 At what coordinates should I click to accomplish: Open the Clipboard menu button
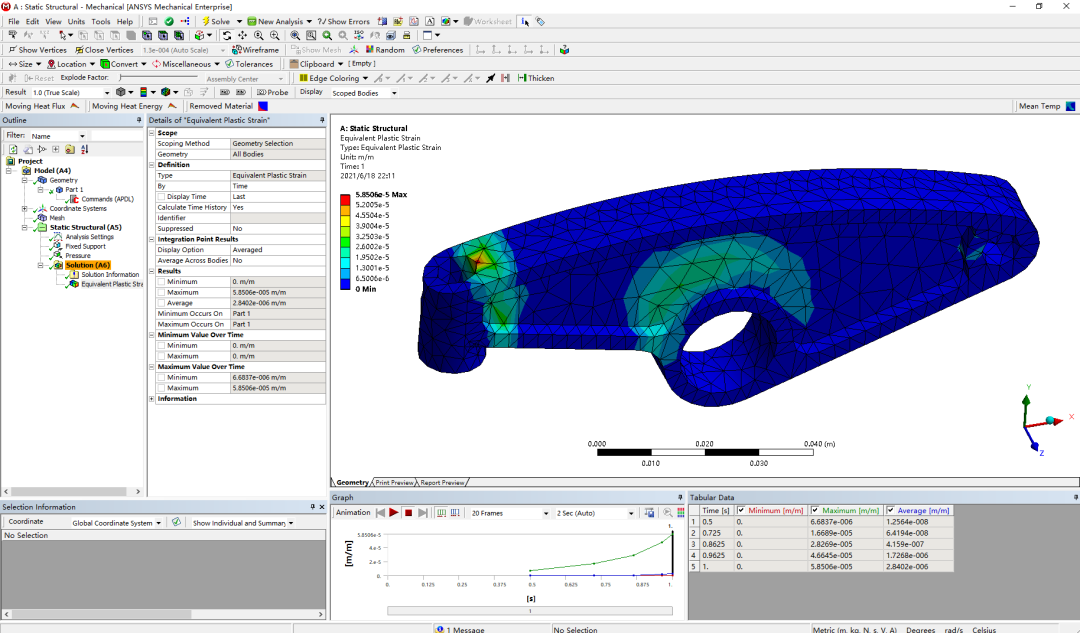316,64
